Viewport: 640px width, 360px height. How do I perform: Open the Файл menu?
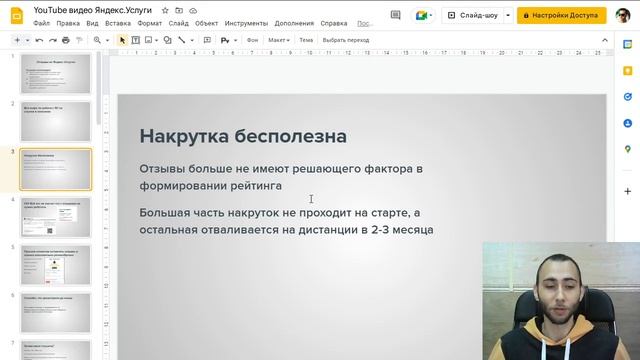point(41,23)
